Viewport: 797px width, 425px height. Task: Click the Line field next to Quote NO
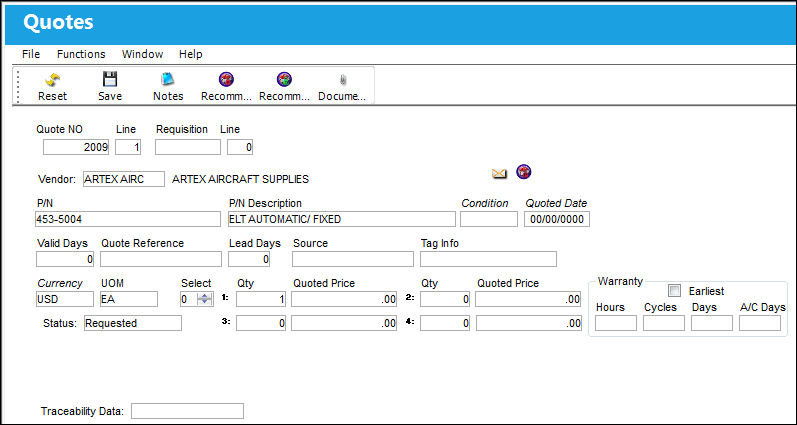[x=128, y=147]
